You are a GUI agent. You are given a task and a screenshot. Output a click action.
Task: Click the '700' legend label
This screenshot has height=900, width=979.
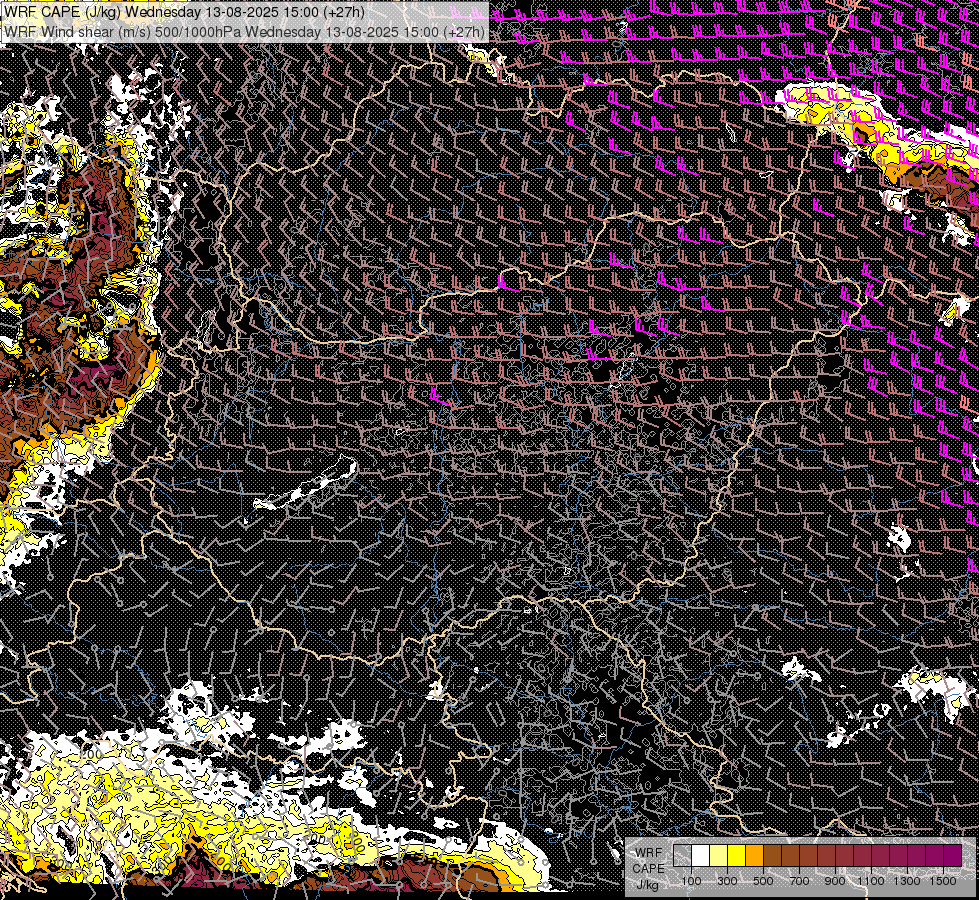799,881
